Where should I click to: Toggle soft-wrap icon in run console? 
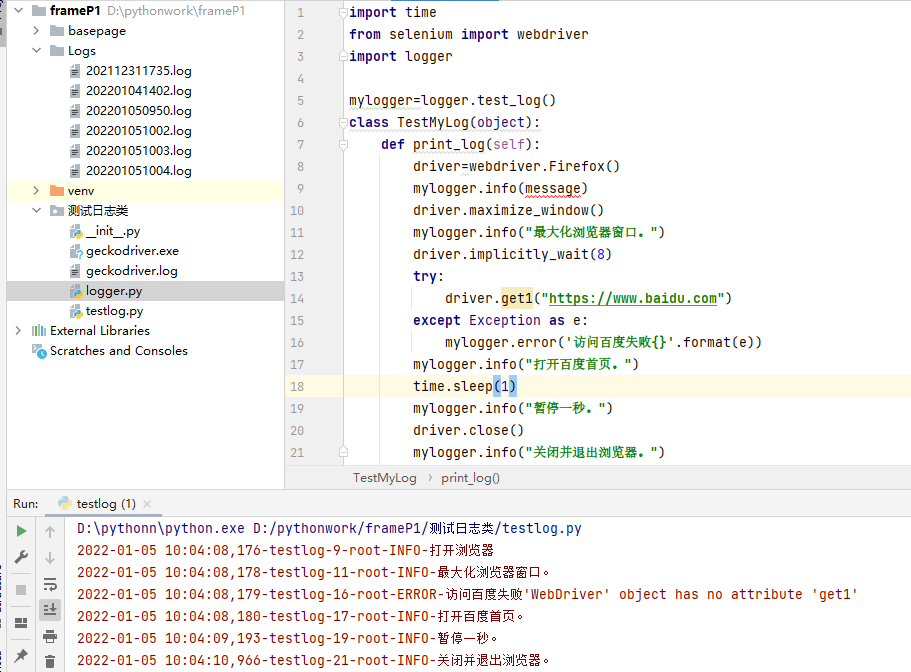[x=50, y=584]
